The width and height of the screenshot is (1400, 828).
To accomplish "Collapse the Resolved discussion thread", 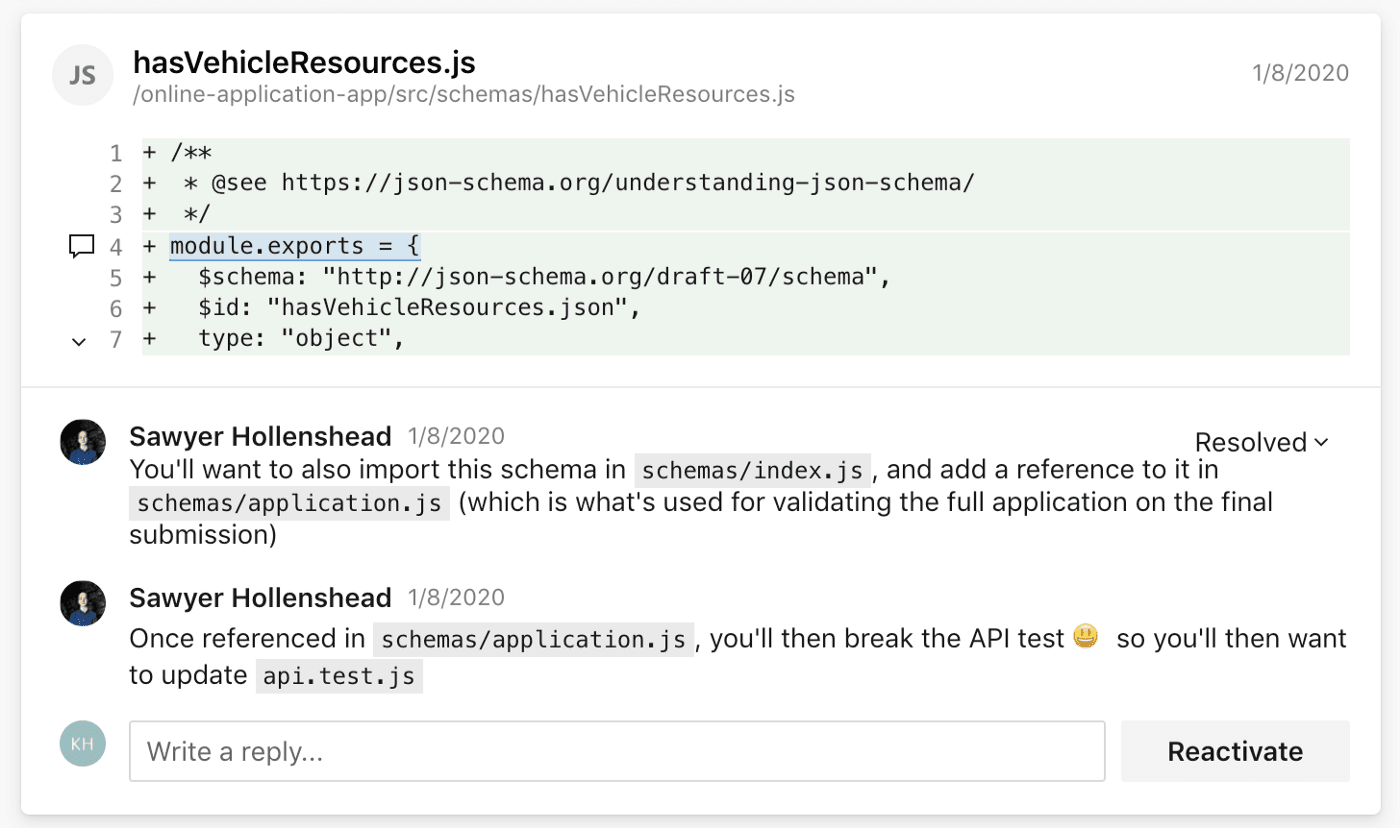I will coord(1323,441).
